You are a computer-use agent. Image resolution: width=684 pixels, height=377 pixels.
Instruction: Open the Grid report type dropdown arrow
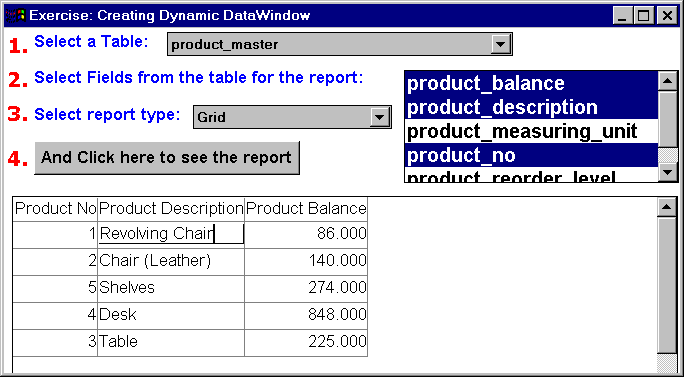[380, 117]
